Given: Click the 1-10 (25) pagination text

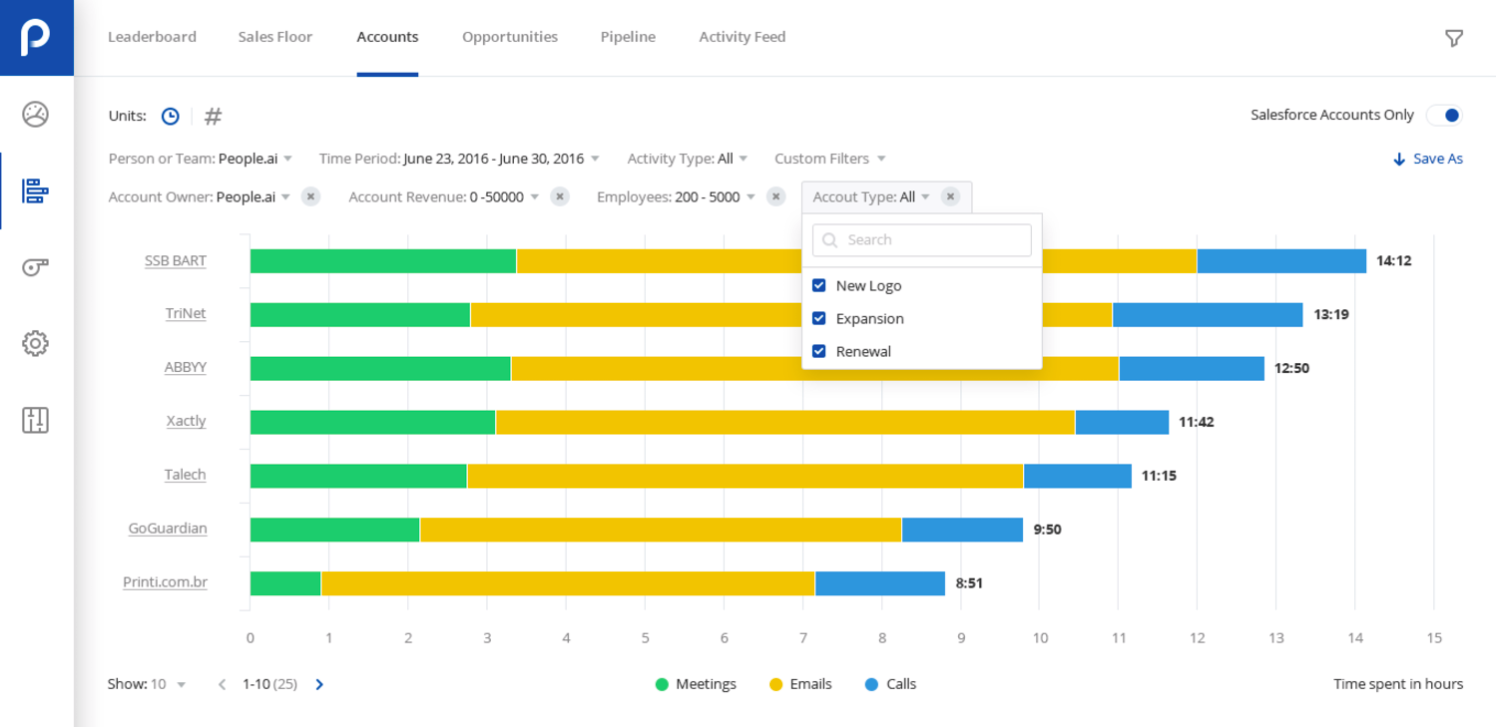Looking at the screenshot, I should pyautogui.click(x=271, y=685).
